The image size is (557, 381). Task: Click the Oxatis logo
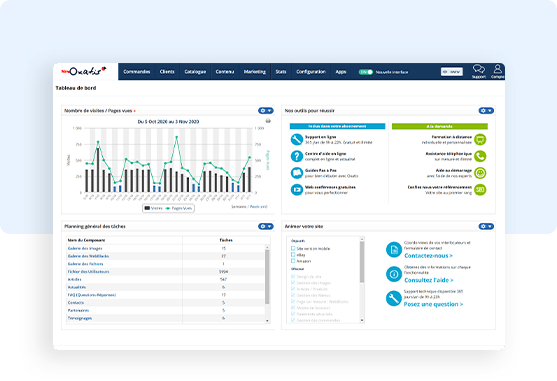(x=84, y=71)
